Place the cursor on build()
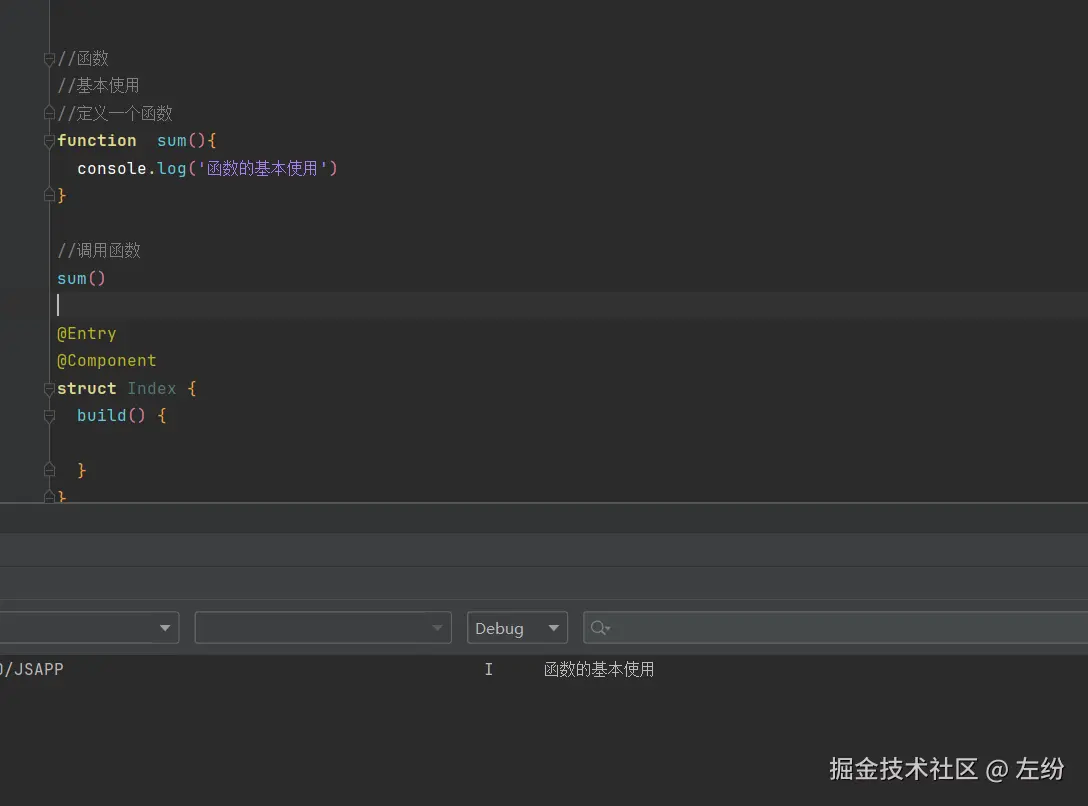The image size is (1088, 806). (x=111, y=415)
